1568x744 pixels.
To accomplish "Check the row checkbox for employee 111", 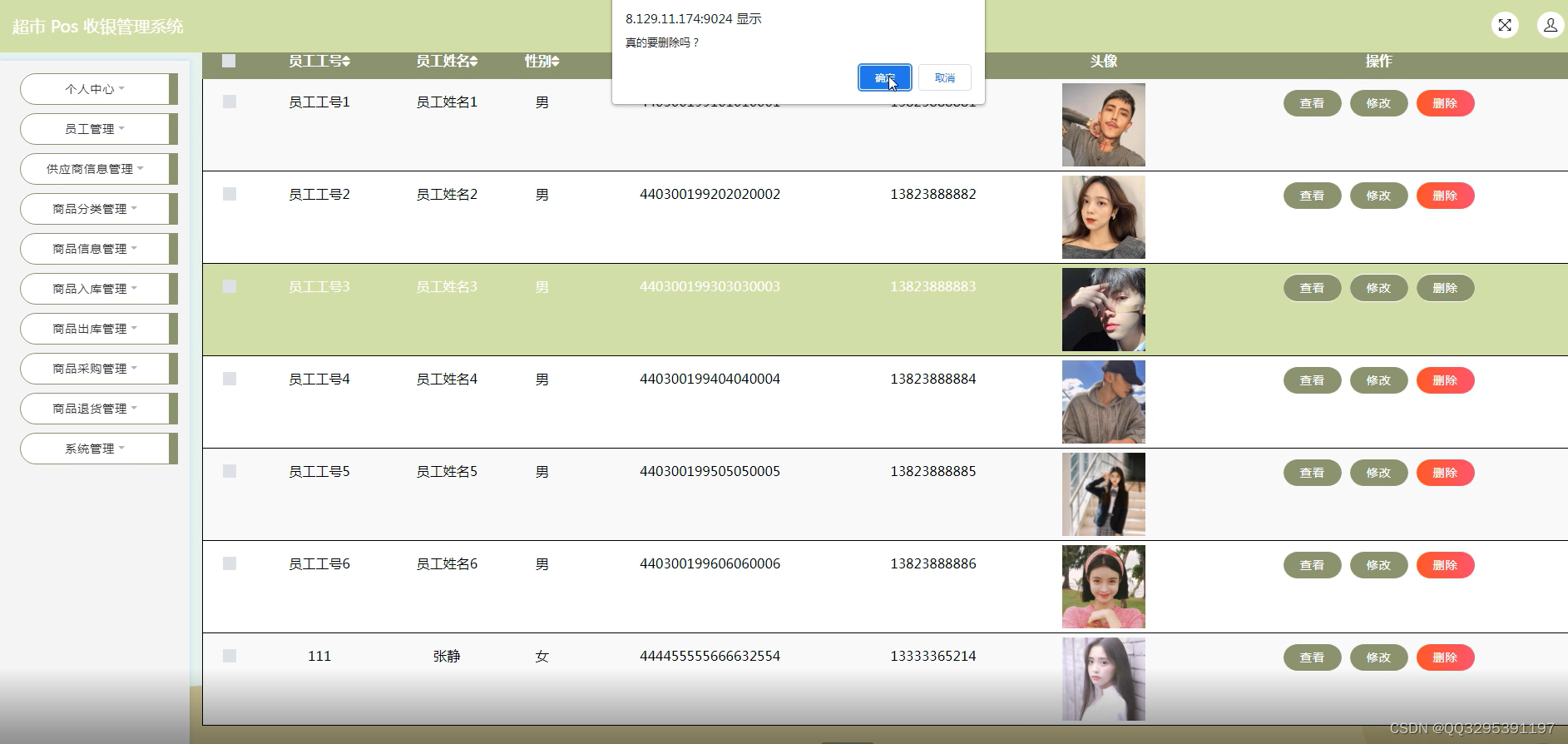I will 230,656.
